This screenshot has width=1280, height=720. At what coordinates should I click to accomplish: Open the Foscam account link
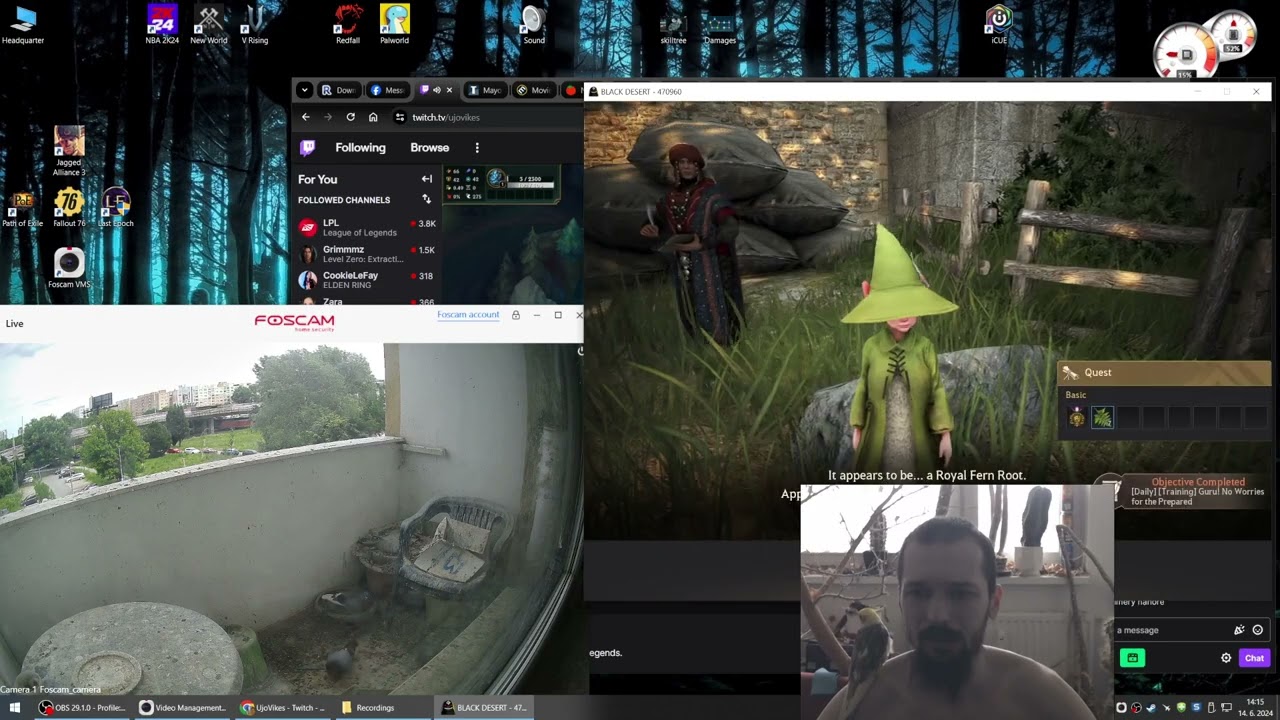pyautogui.click(x=468, y=315)
